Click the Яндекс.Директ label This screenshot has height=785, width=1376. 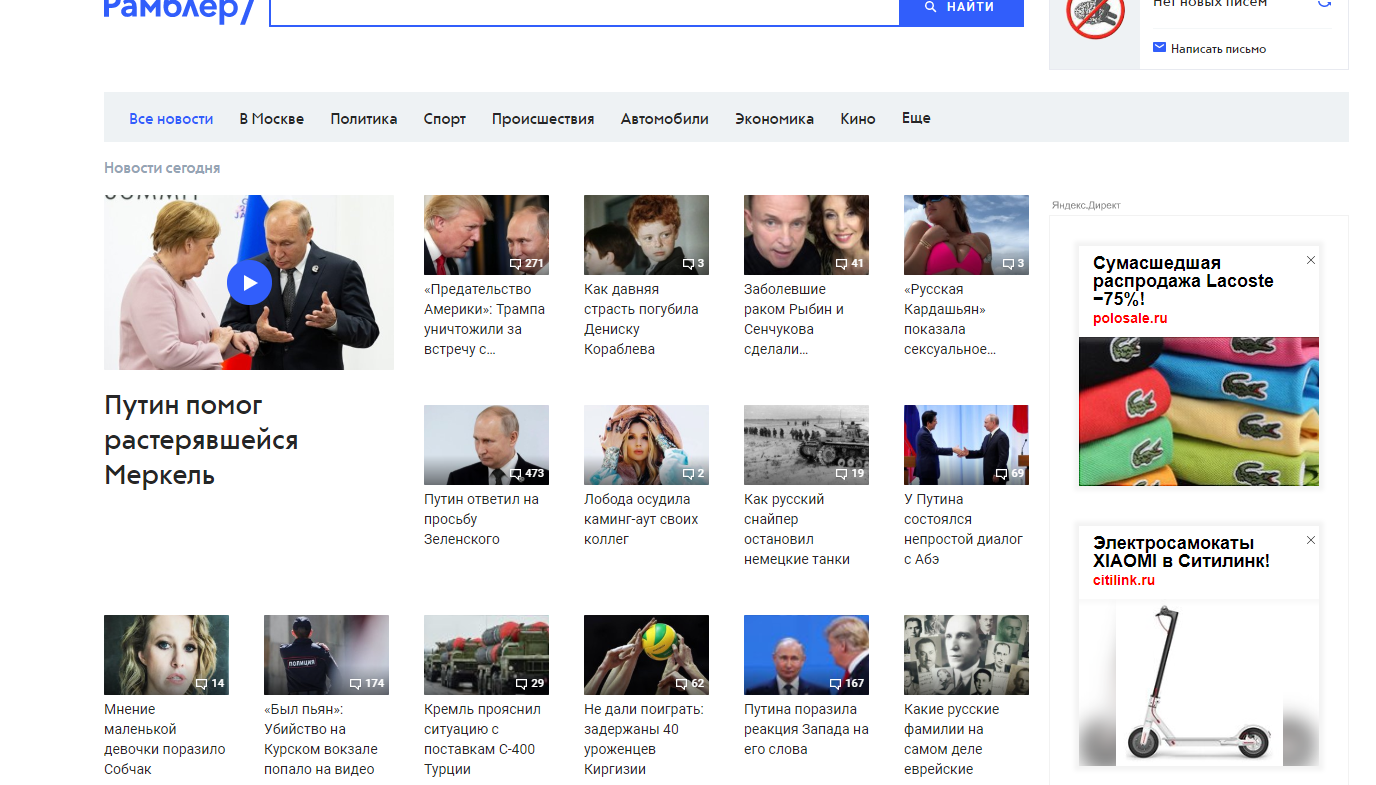point(1086,205)
